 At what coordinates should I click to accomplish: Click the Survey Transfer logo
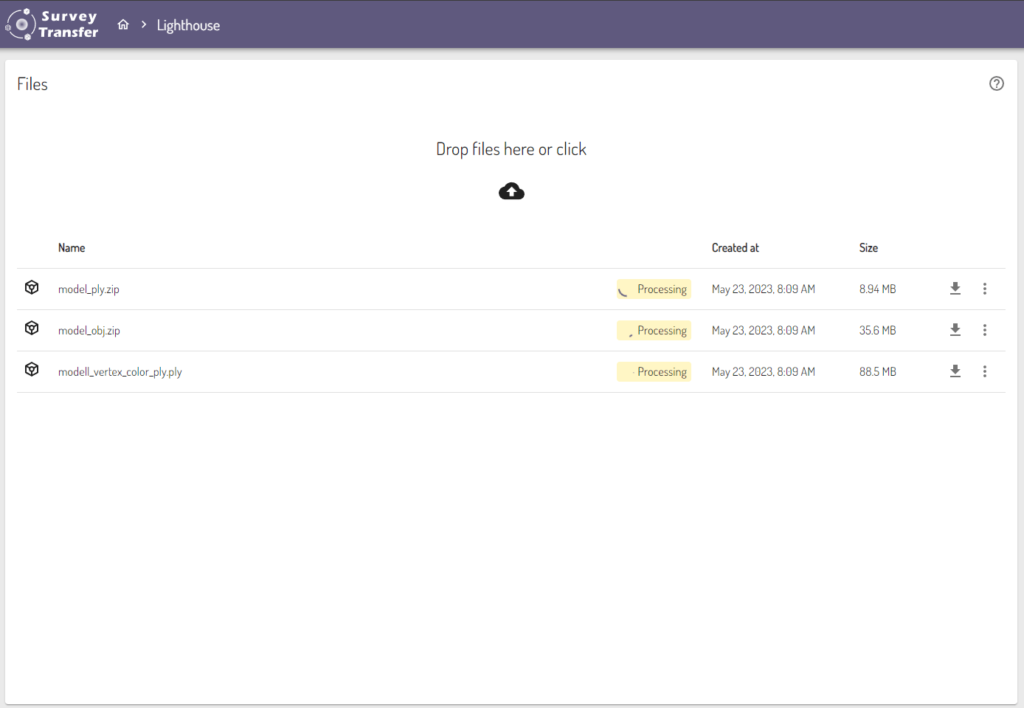click(x=52, y=24)
